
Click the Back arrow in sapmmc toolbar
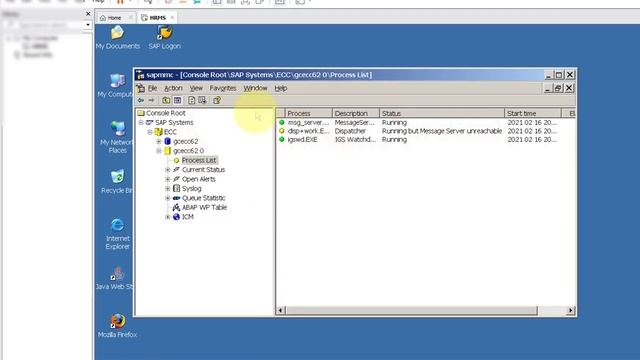click(141, 100)
